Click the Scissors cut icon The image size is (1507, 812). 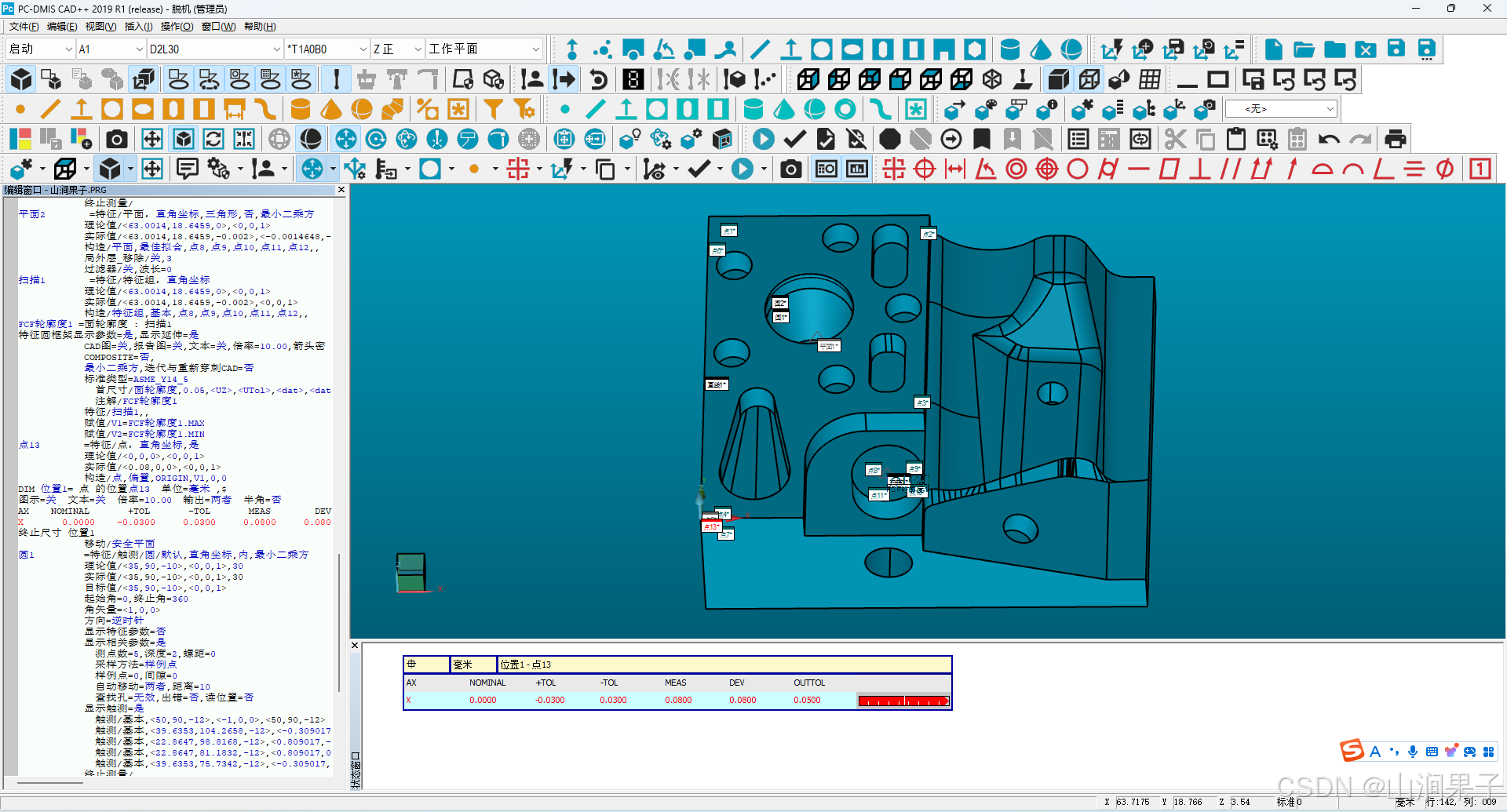point(1175,140)
